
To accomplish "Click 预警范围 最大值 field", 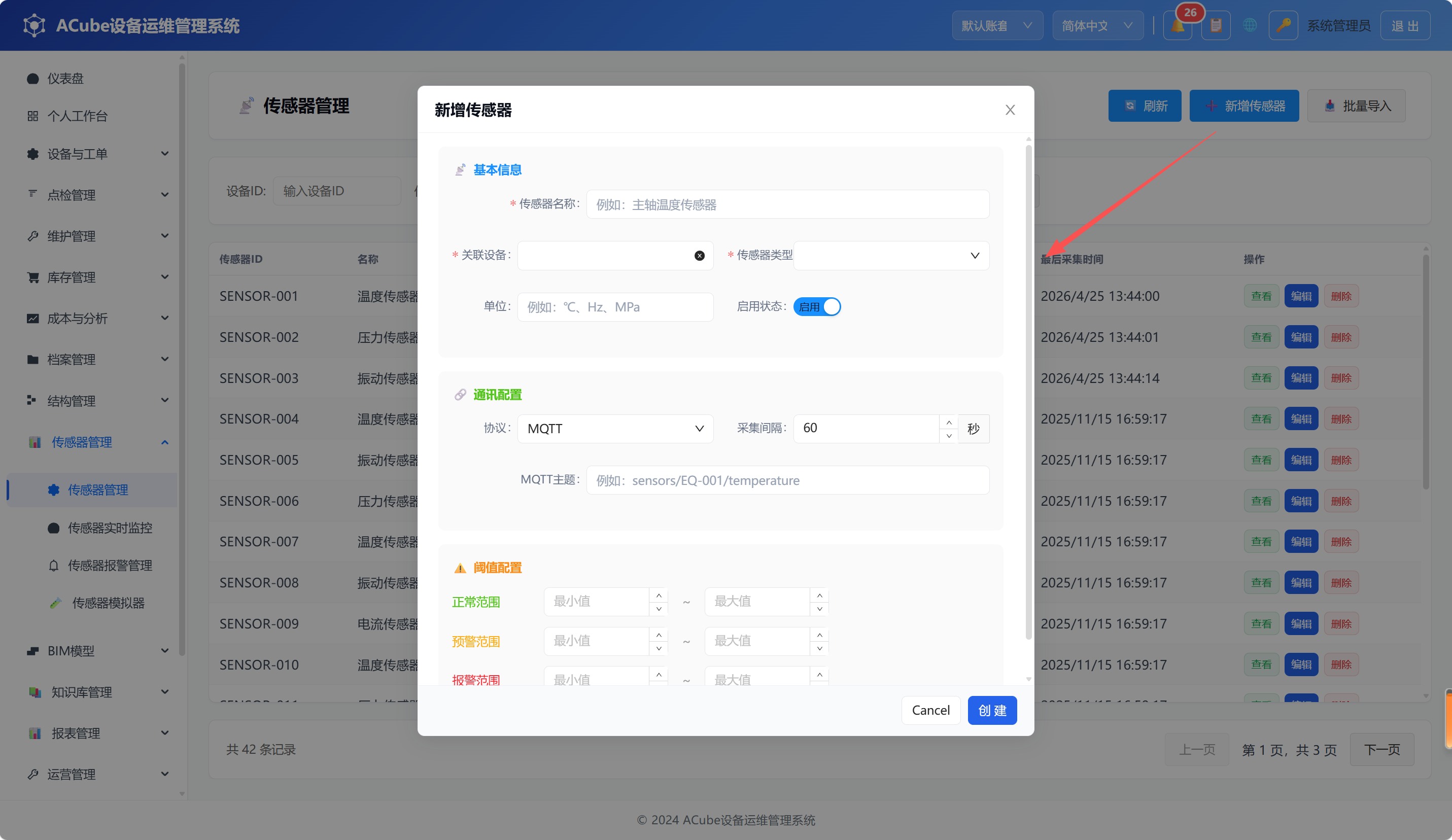I will [x=757, y=641].
